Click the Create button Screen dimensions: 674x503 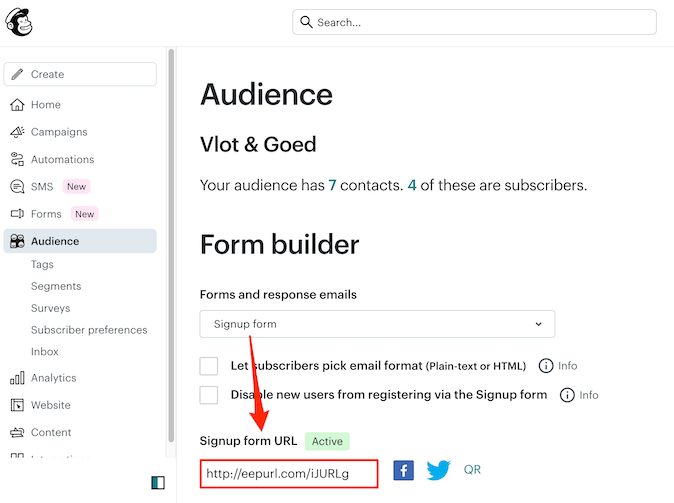80,74
